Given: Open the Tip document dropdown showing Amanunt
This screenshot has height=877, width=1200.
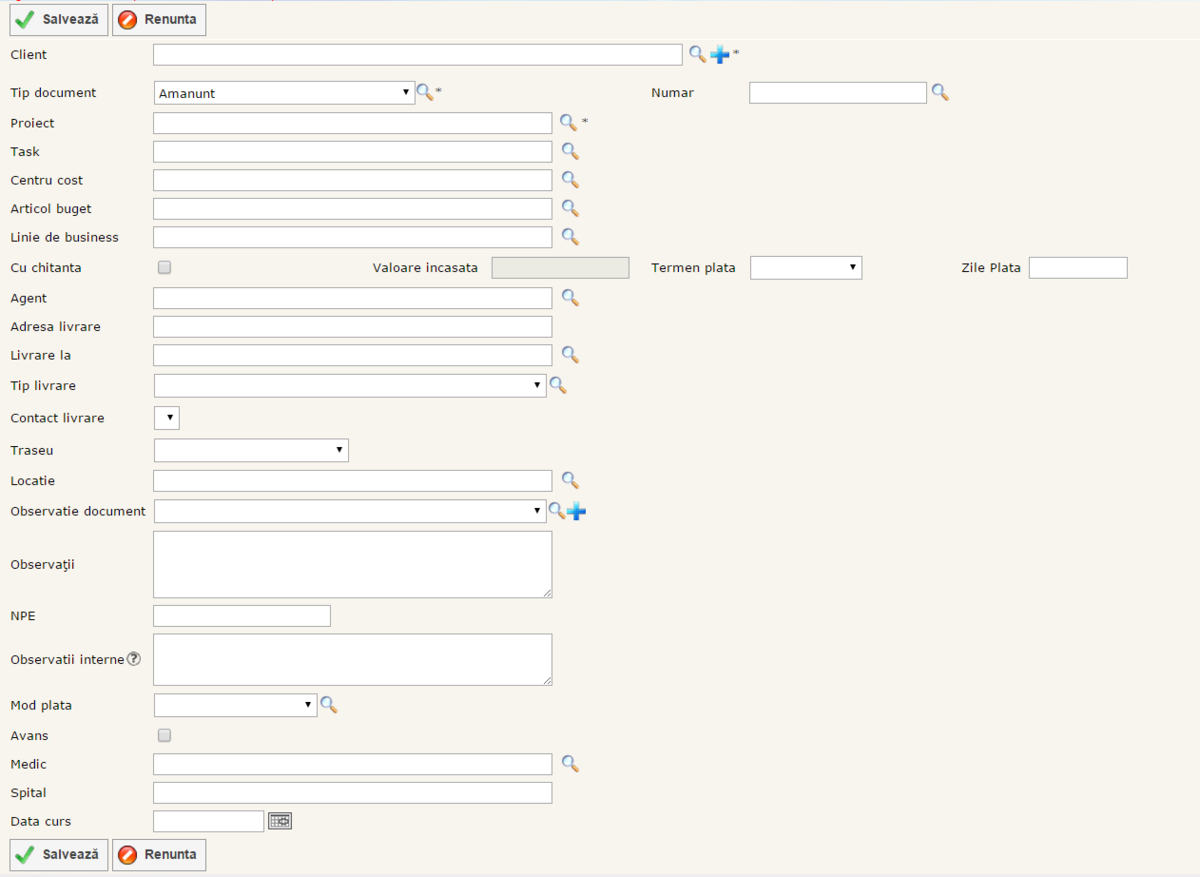Looking at the screenshot, I should click(284, 93).
